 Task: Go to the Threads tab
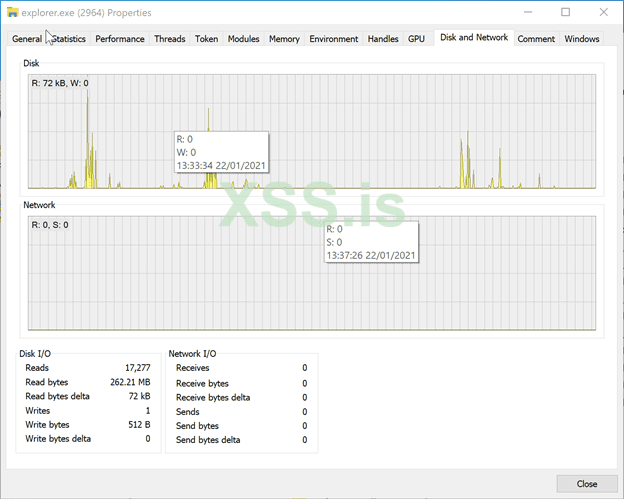click(x=170, y=39)
